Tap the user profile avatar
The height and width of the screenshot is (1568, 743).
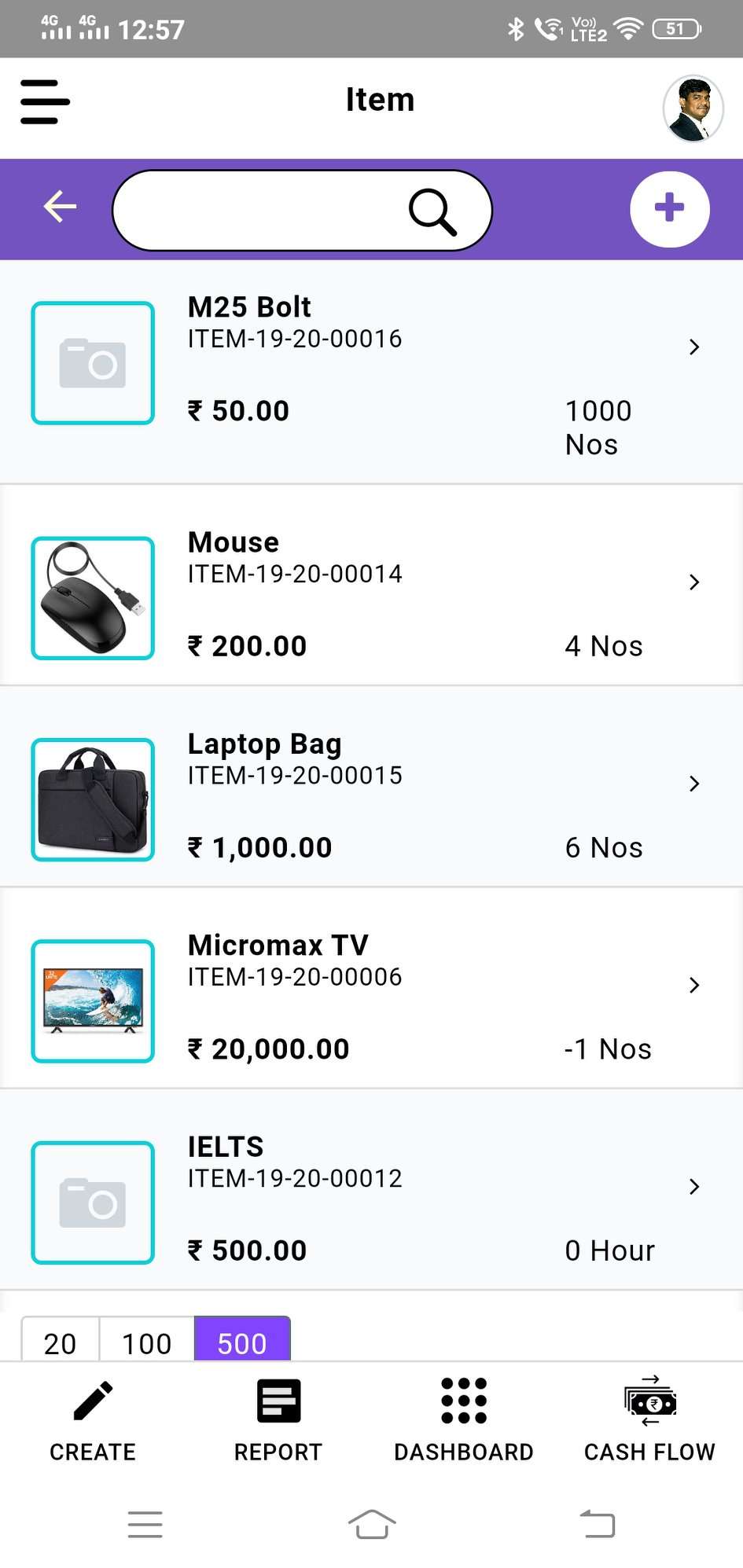693,108
